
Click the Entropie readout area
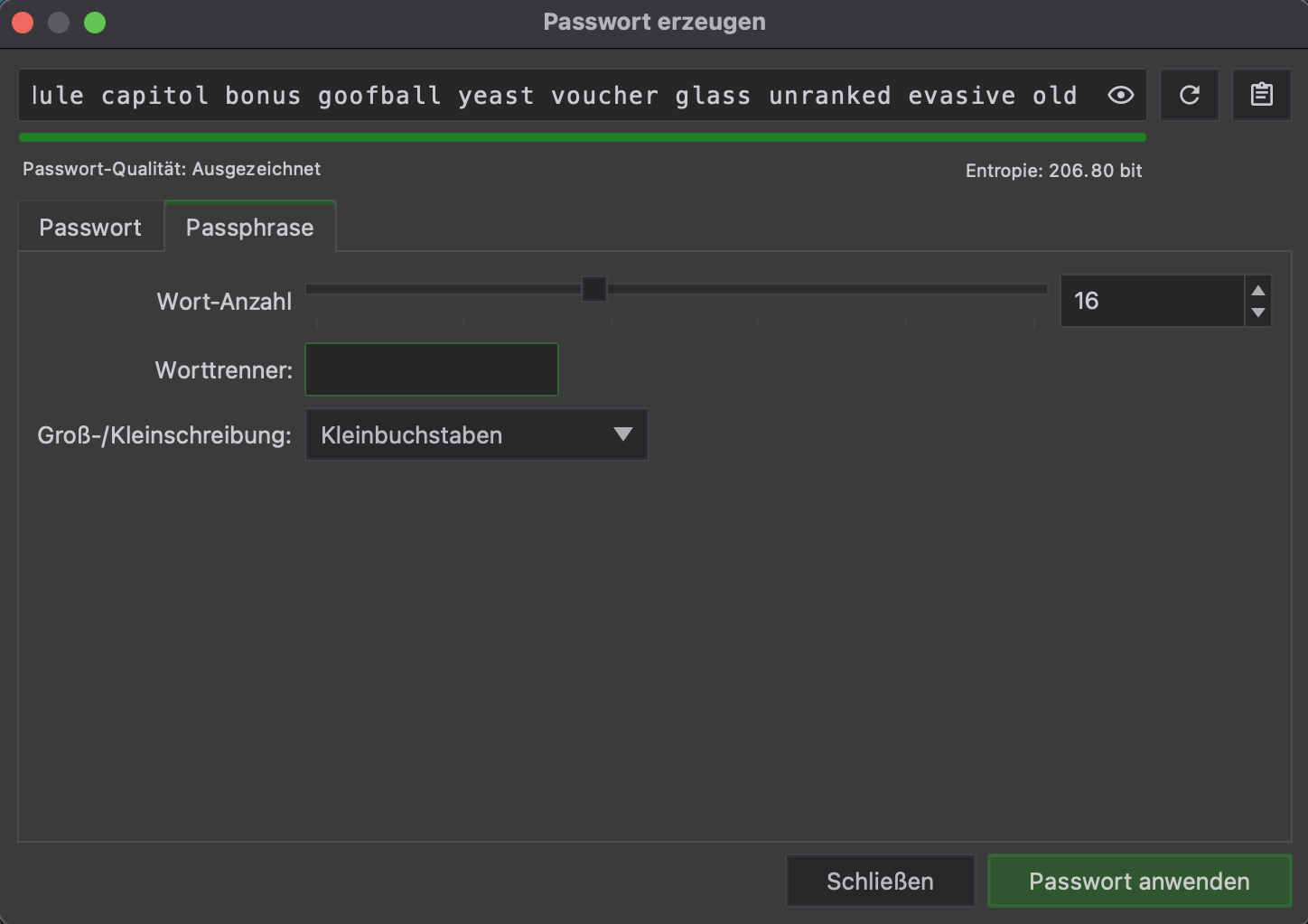pyautogui.click(x=1053, y=170)
